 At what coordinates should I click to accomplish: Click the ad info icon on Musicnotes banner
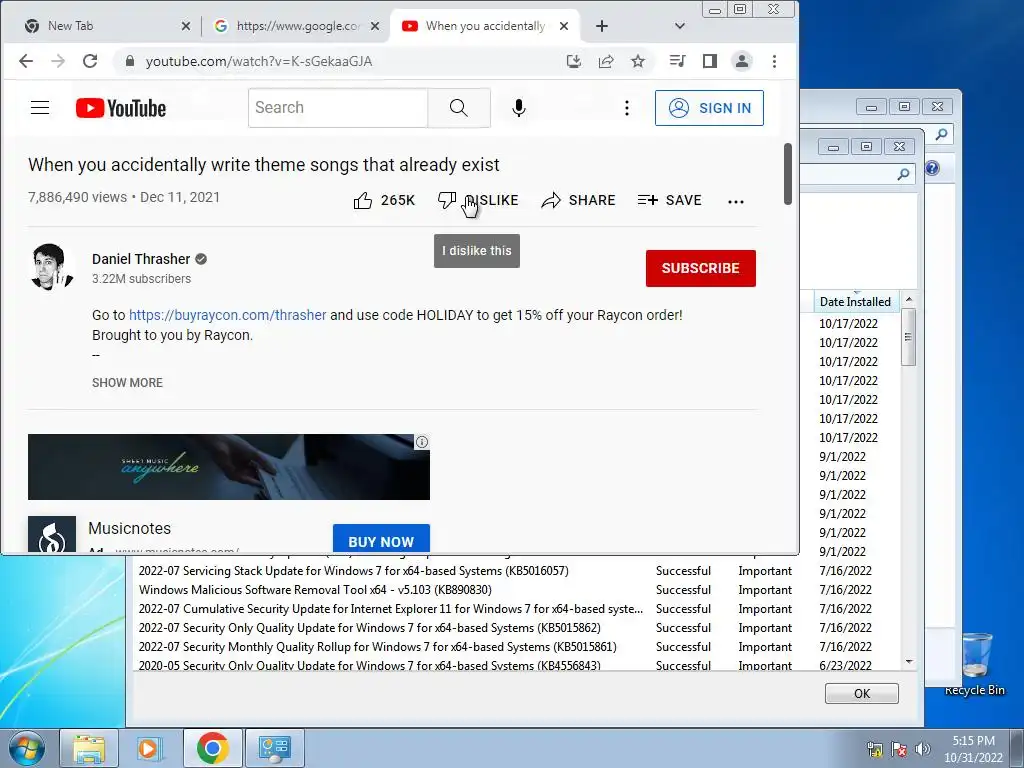click(422, 442)
